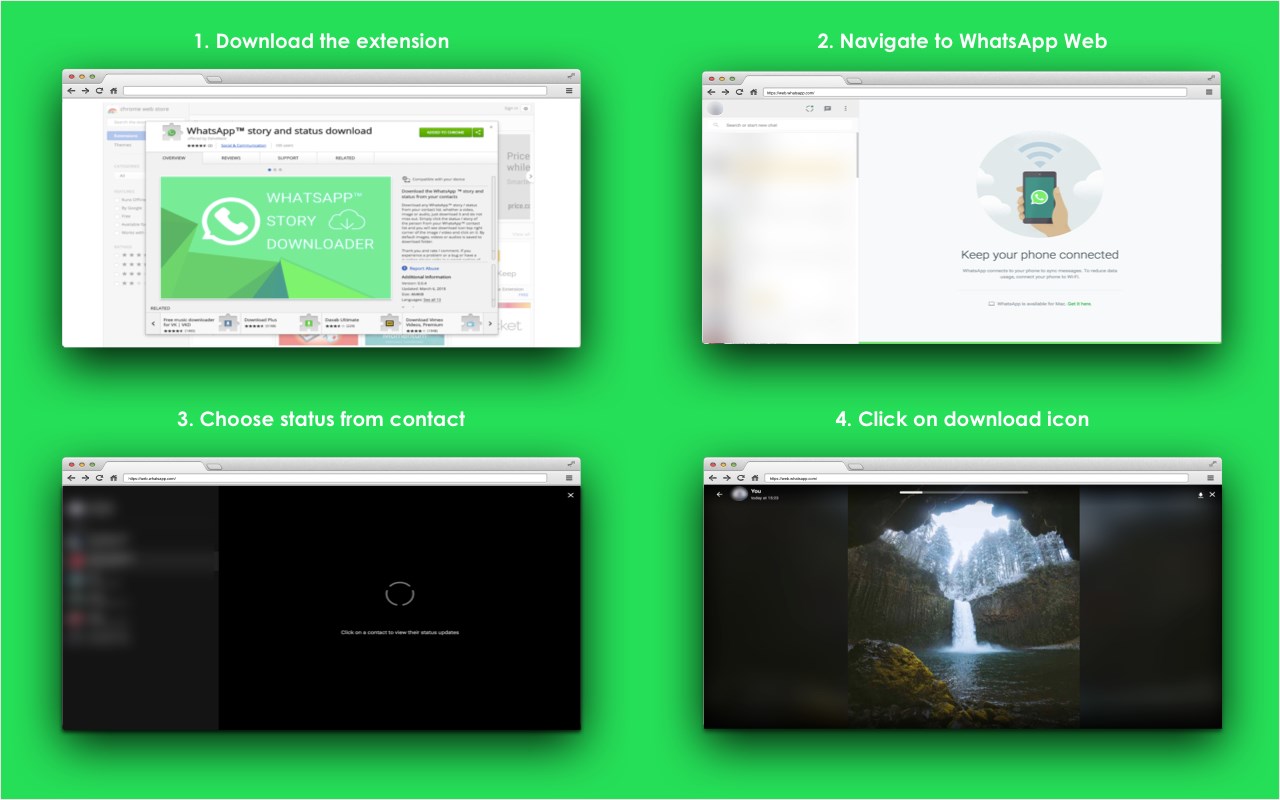Click the extension puzzle icon beside title
This screenshot has height=800, width=1280.
click(x=172, y=133)
